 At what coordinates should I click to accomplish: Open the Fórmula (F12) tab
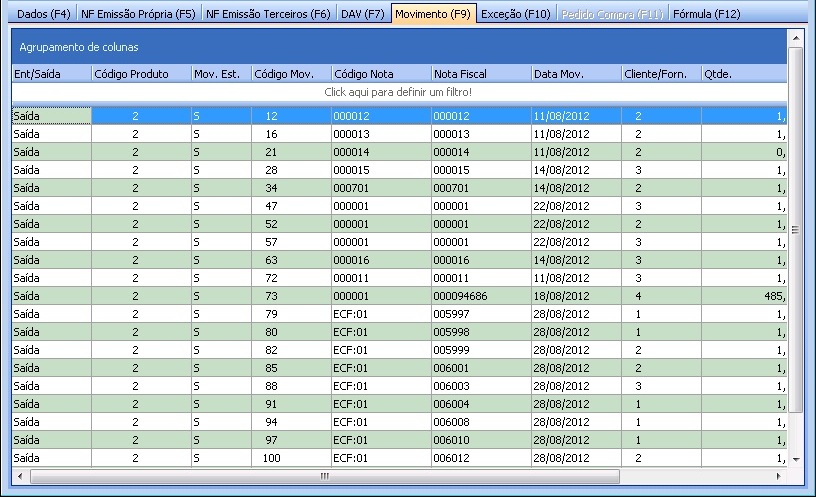[706, 14]
